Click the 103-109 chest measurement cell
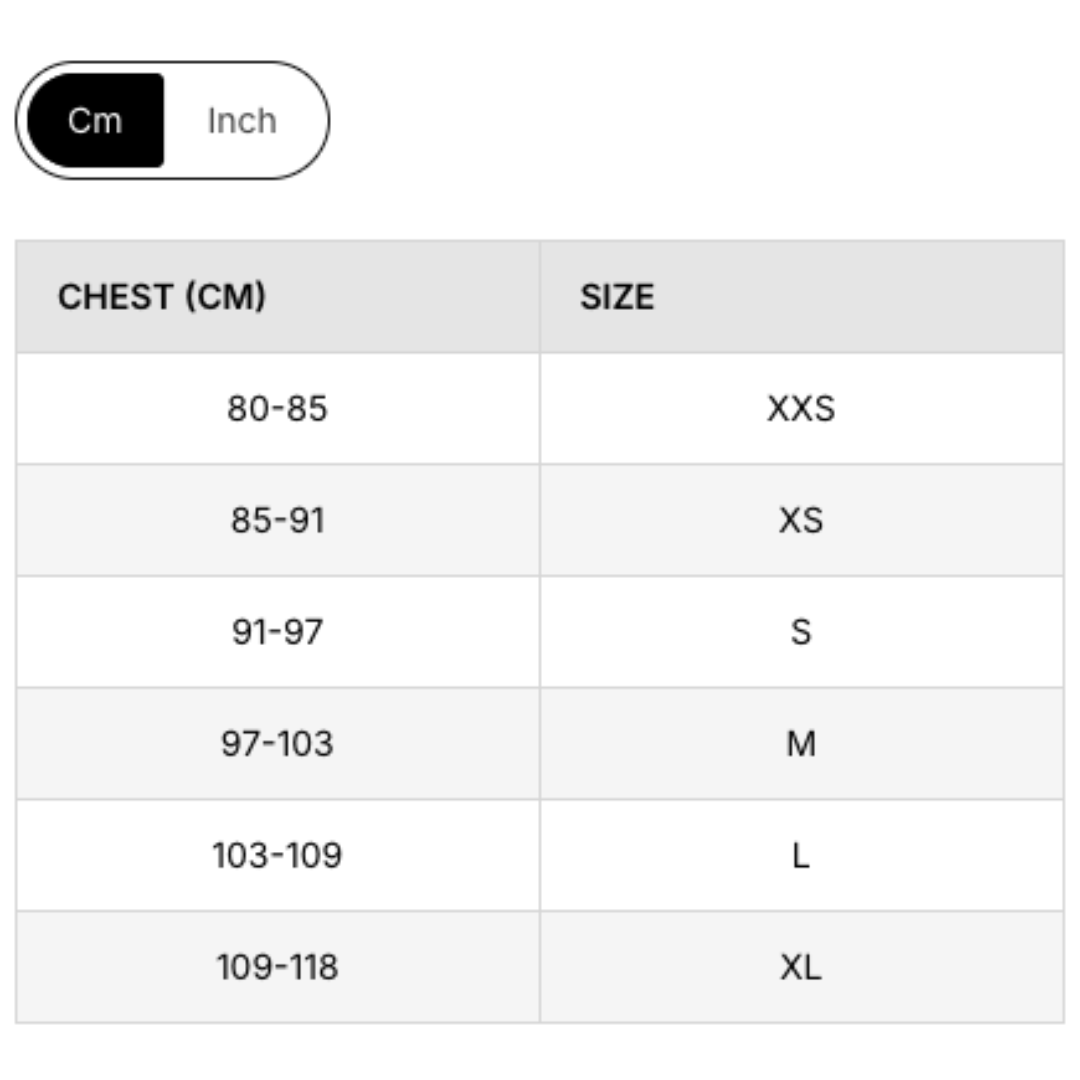This screenshot has height=1080, width=1080. 276,855
